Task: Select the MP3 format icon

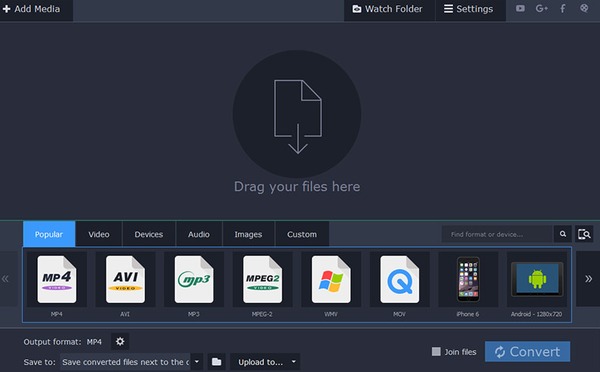Action: click(194, 279)
